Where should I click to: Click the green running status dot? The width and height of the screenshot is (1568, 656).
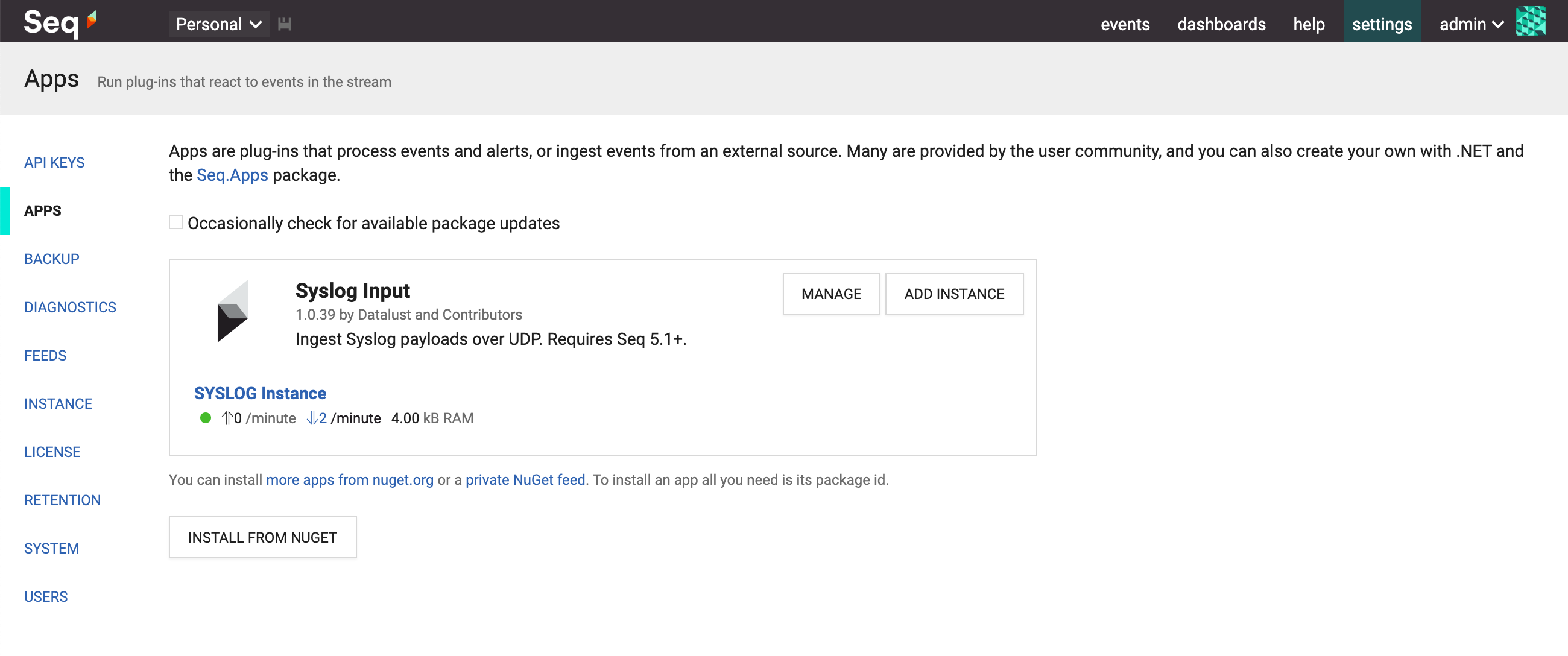[x=206, y=418]
